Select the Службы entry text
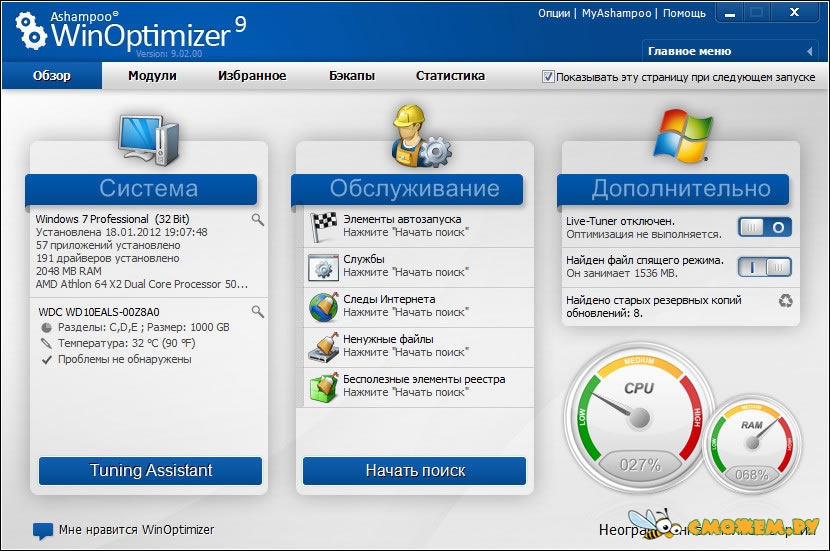Image resolution: width=830 pixels, height=551 pixels. [364, 259]
